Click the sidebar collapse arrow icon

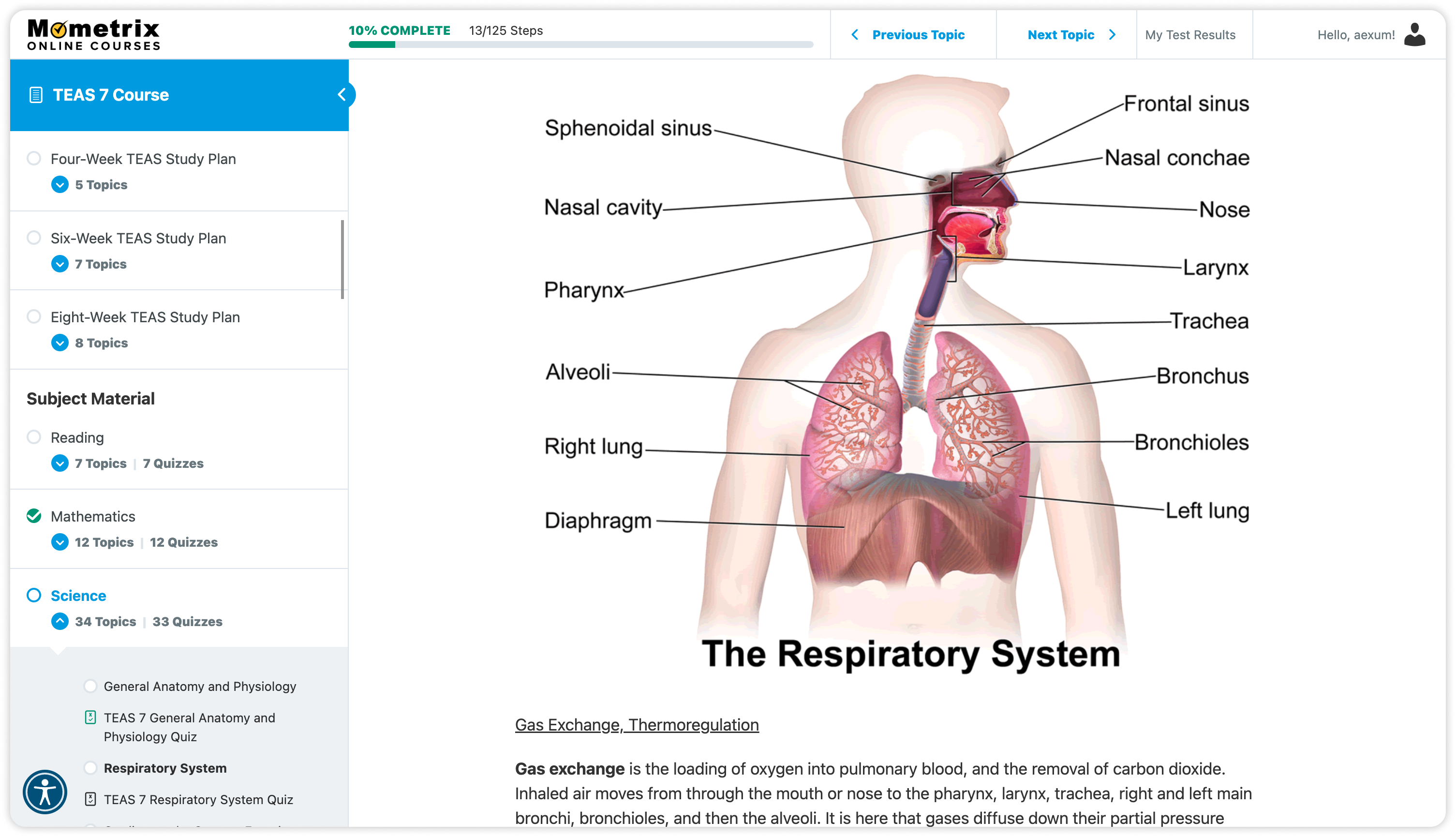click(x=343, y=94)
